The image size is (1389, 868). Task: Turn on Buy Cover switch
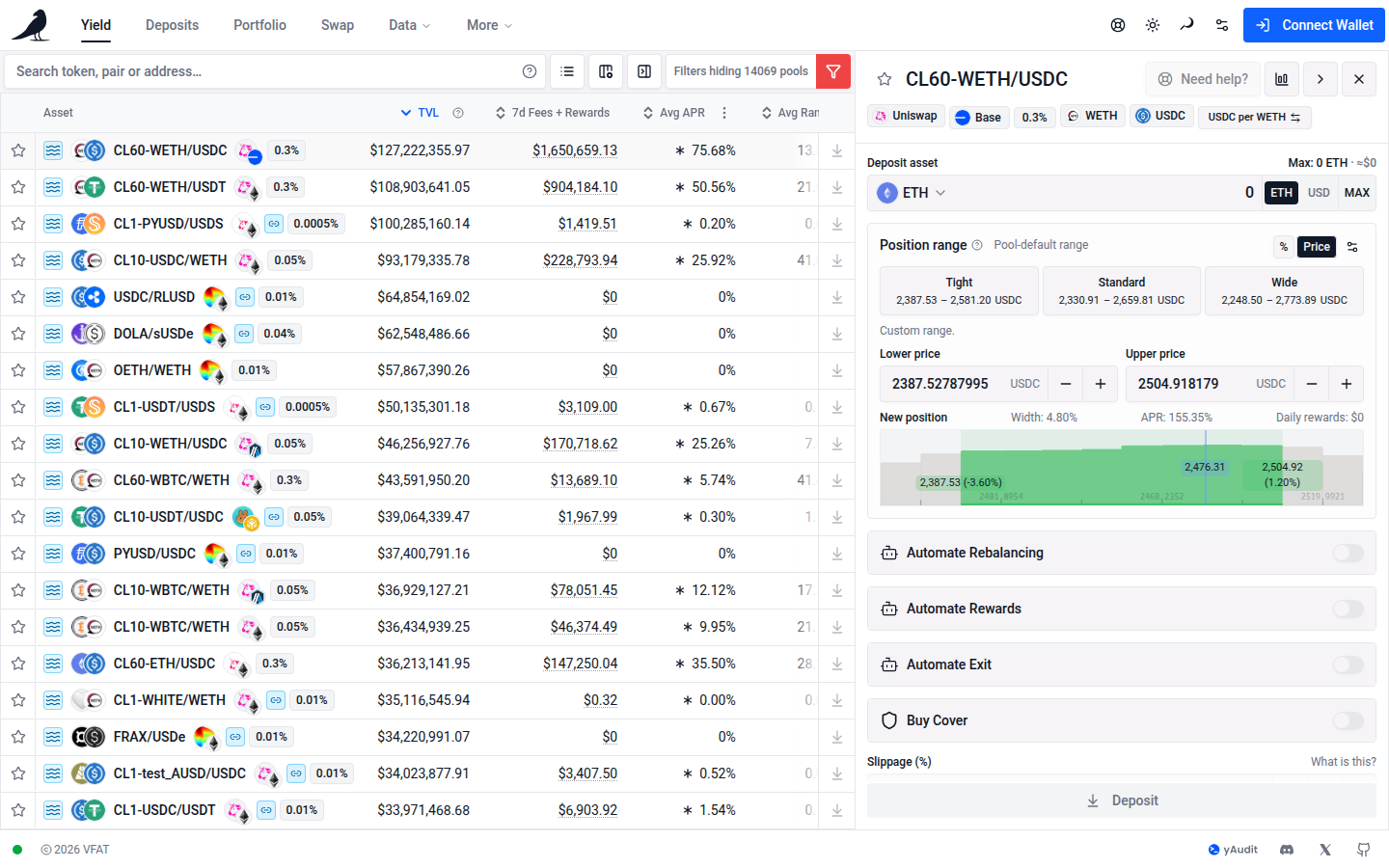1348,720
